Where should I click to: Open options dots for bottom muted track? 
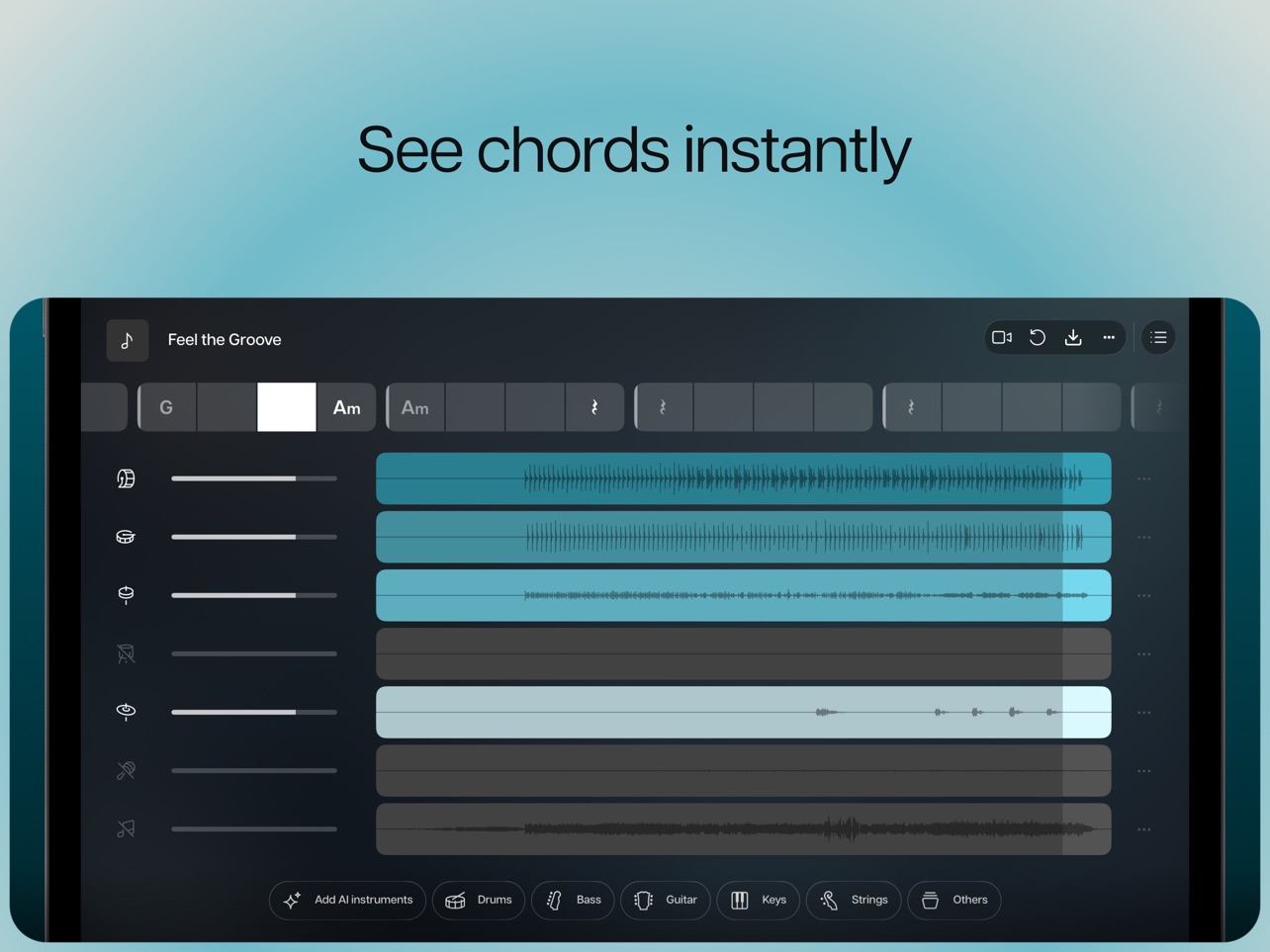tap(1144, 829)
